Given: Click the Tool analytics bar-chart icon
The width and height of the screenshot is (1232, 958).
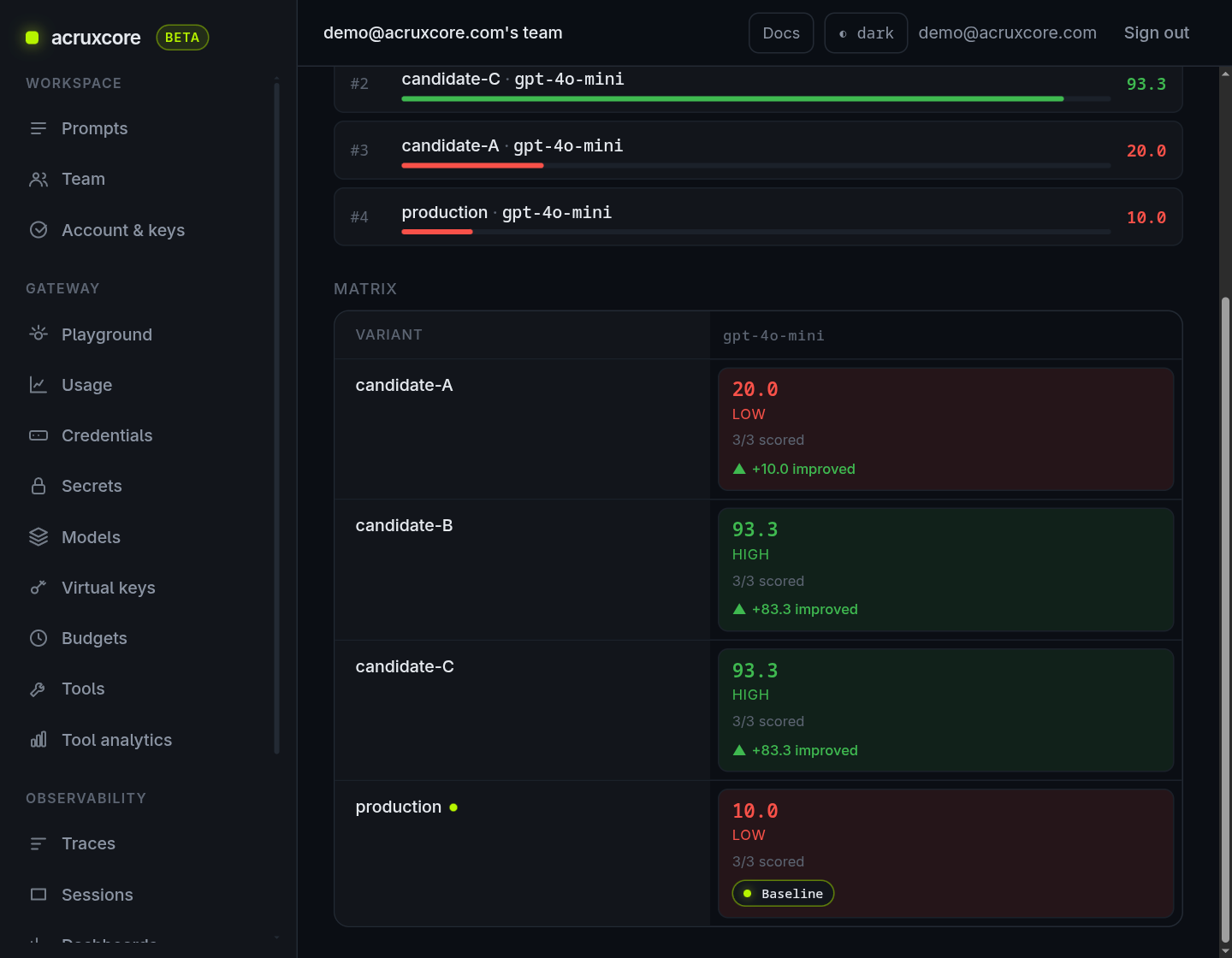Looking at the screenshot, I should [38, 740].
